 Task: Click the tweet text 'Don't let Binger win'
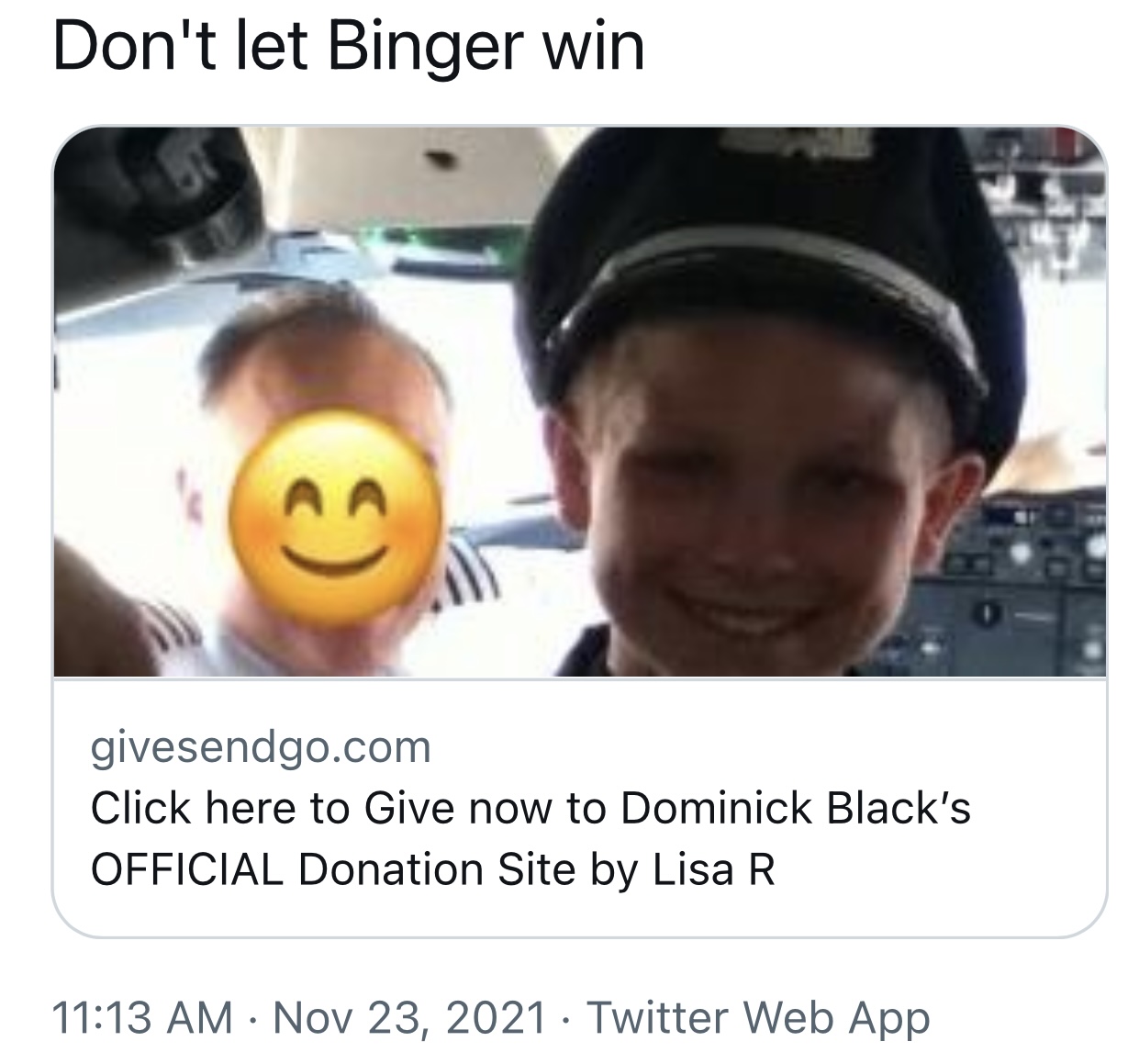(349, 46)
